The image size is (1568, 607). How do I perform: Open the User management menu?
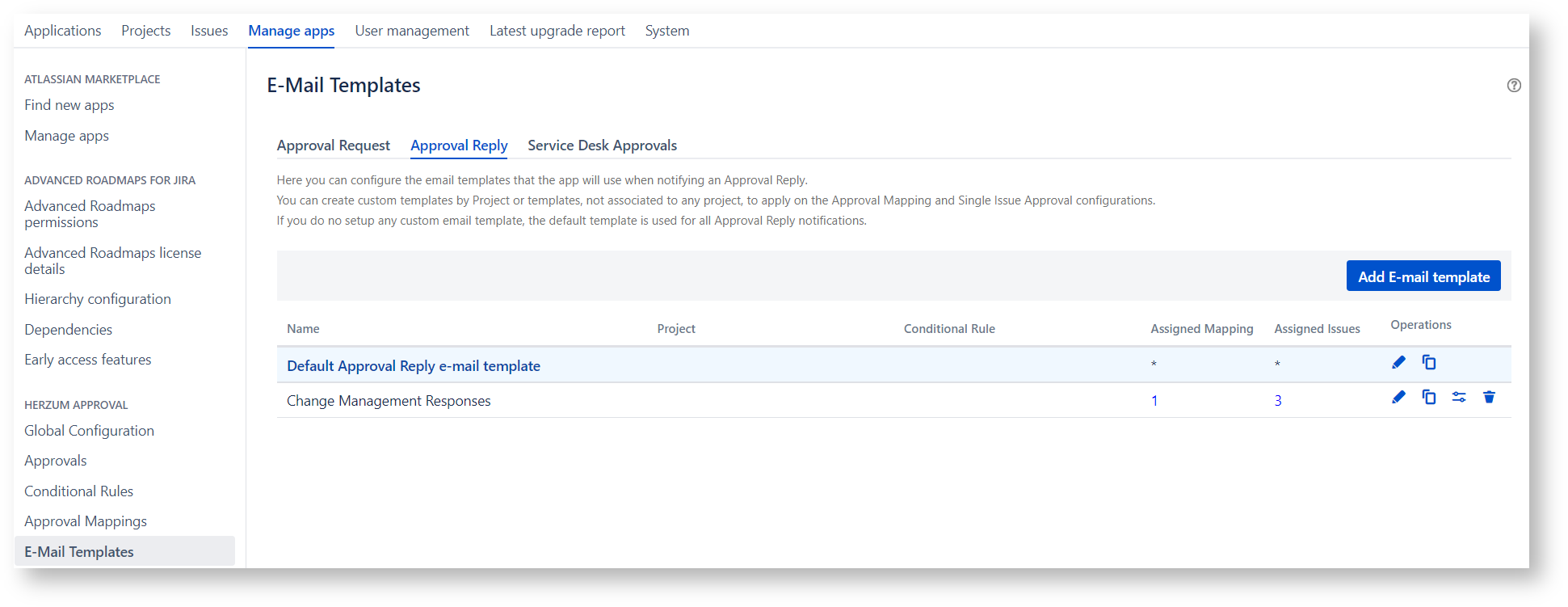pyautogui.click(x=411, y=31)
